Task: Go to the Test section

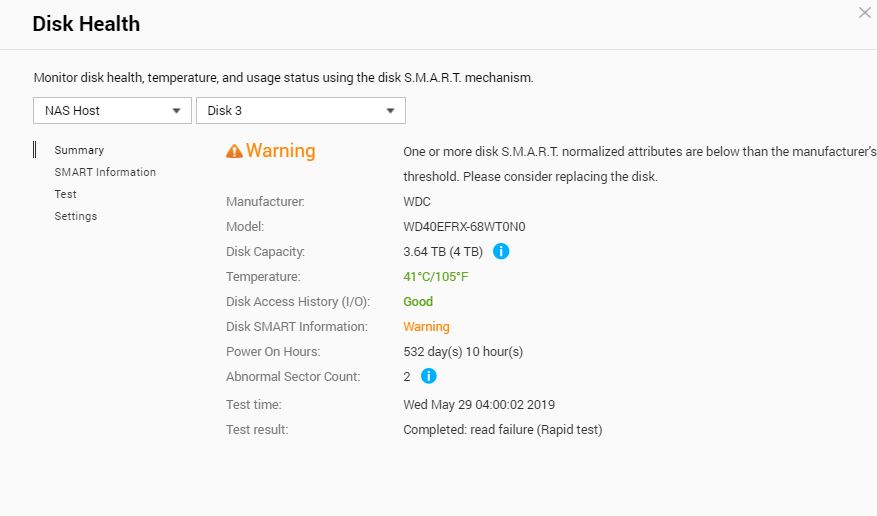Action: point(65,194)
